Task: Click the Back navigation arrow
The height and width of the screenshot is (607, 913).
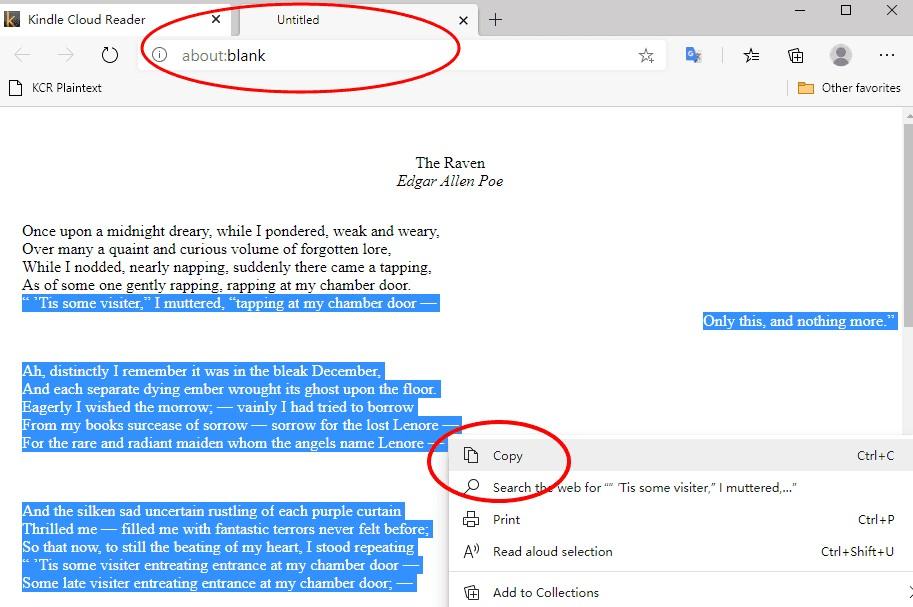Action: click(x=25, y=56)
